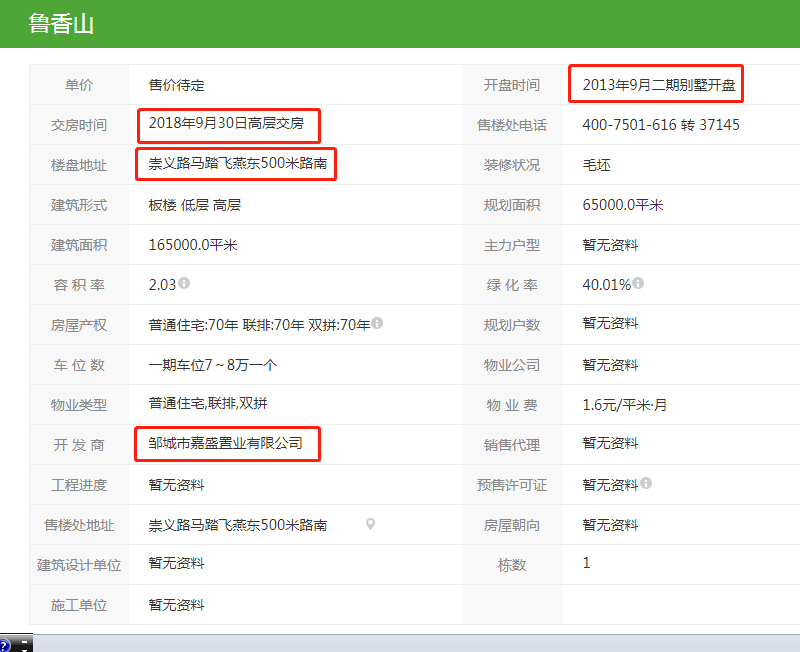
Task: Click the 普通住宅:70年 联排:70年 双拼:70年 text
Action: coord(259,325)
